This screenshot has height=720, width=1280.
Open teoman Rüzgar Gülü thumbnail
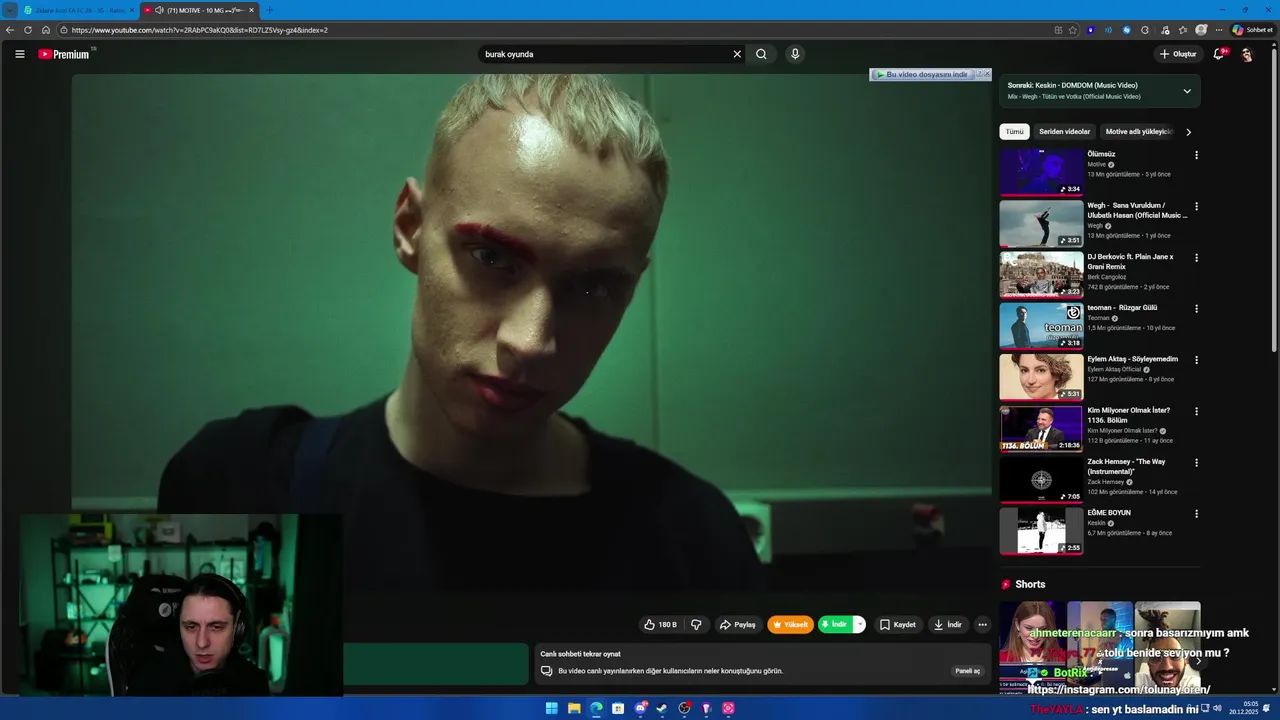(x=1041, y=326)
